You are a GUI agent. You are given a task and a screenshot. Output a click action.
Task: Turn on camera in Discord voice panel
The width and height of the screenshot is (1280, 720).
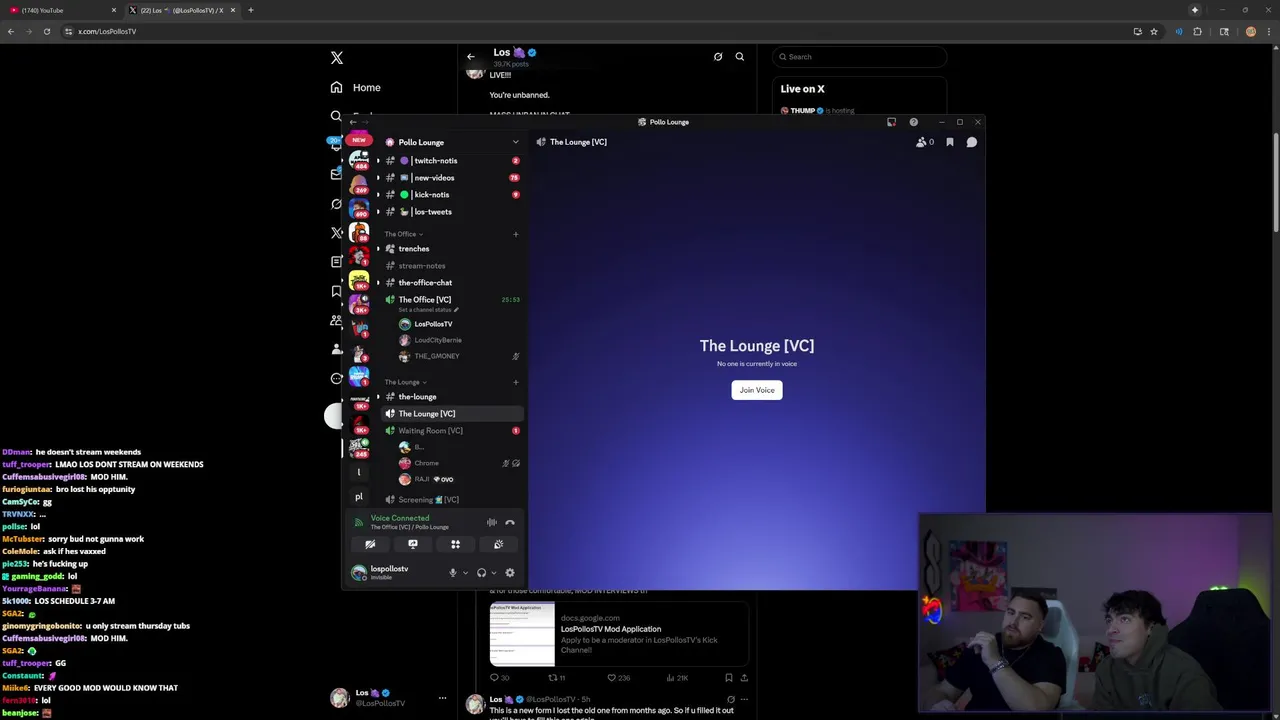click(x=370, y=544)
